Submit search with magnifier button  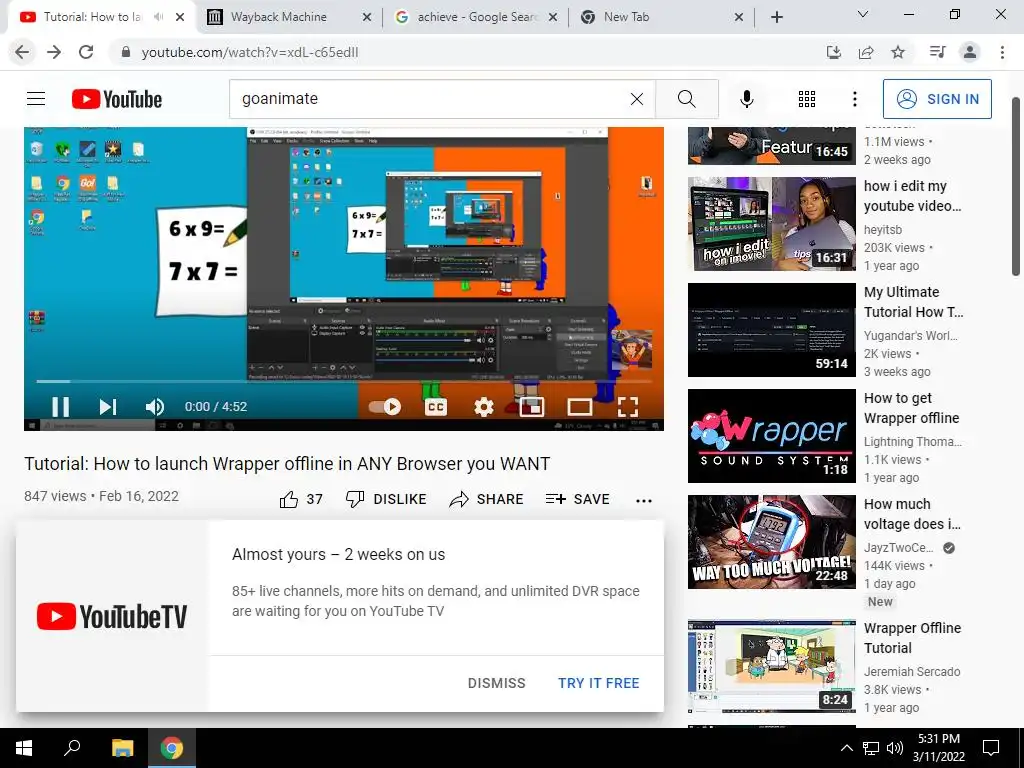(x=686, y=99)
